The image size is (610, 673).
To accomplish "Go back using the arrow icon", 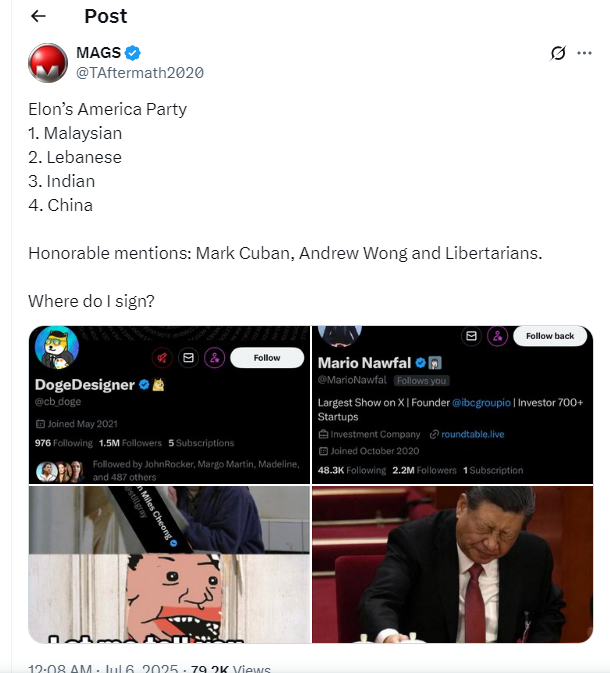I will coord(38,16).
